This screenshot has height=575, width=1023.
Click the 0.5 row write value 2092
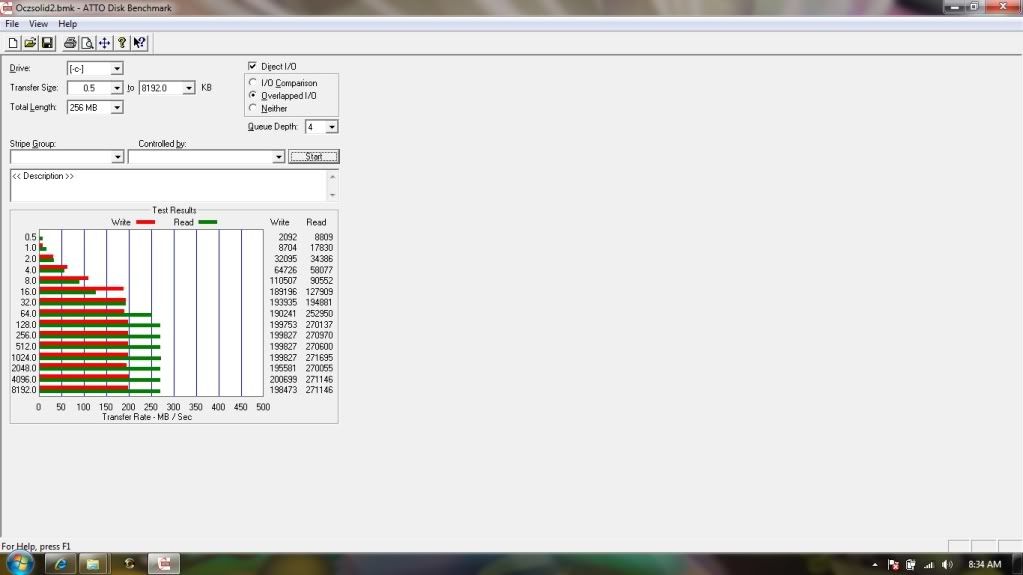coord(287,238)
